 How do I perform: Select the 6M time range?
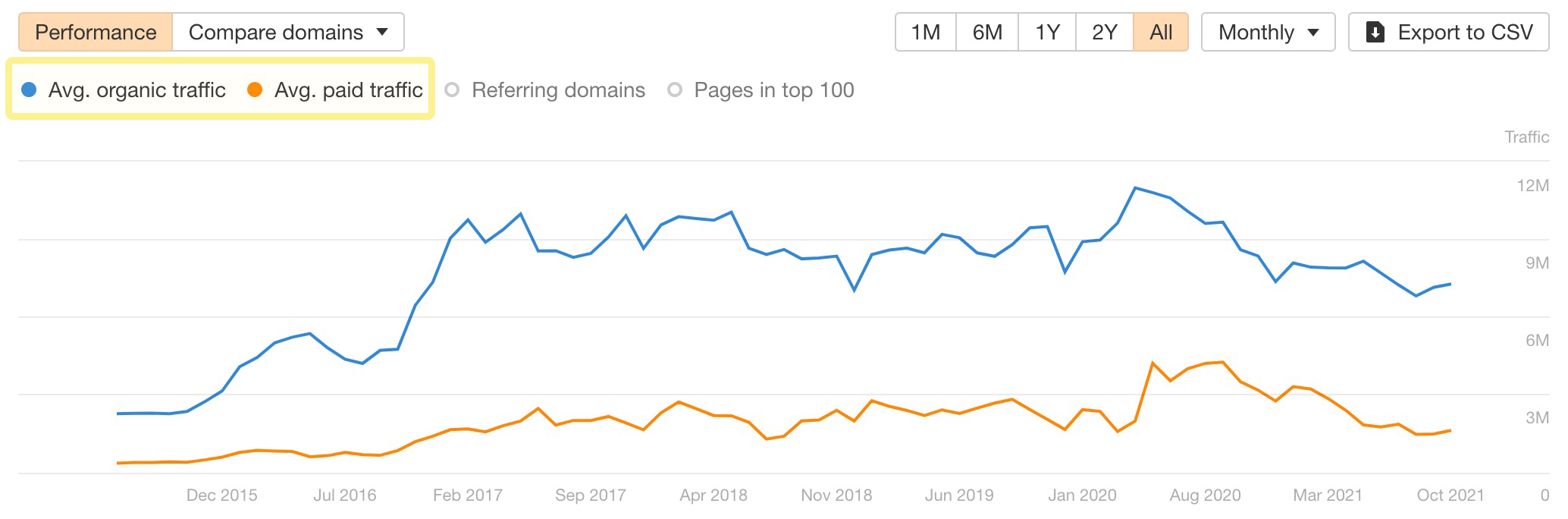(987, 32)
